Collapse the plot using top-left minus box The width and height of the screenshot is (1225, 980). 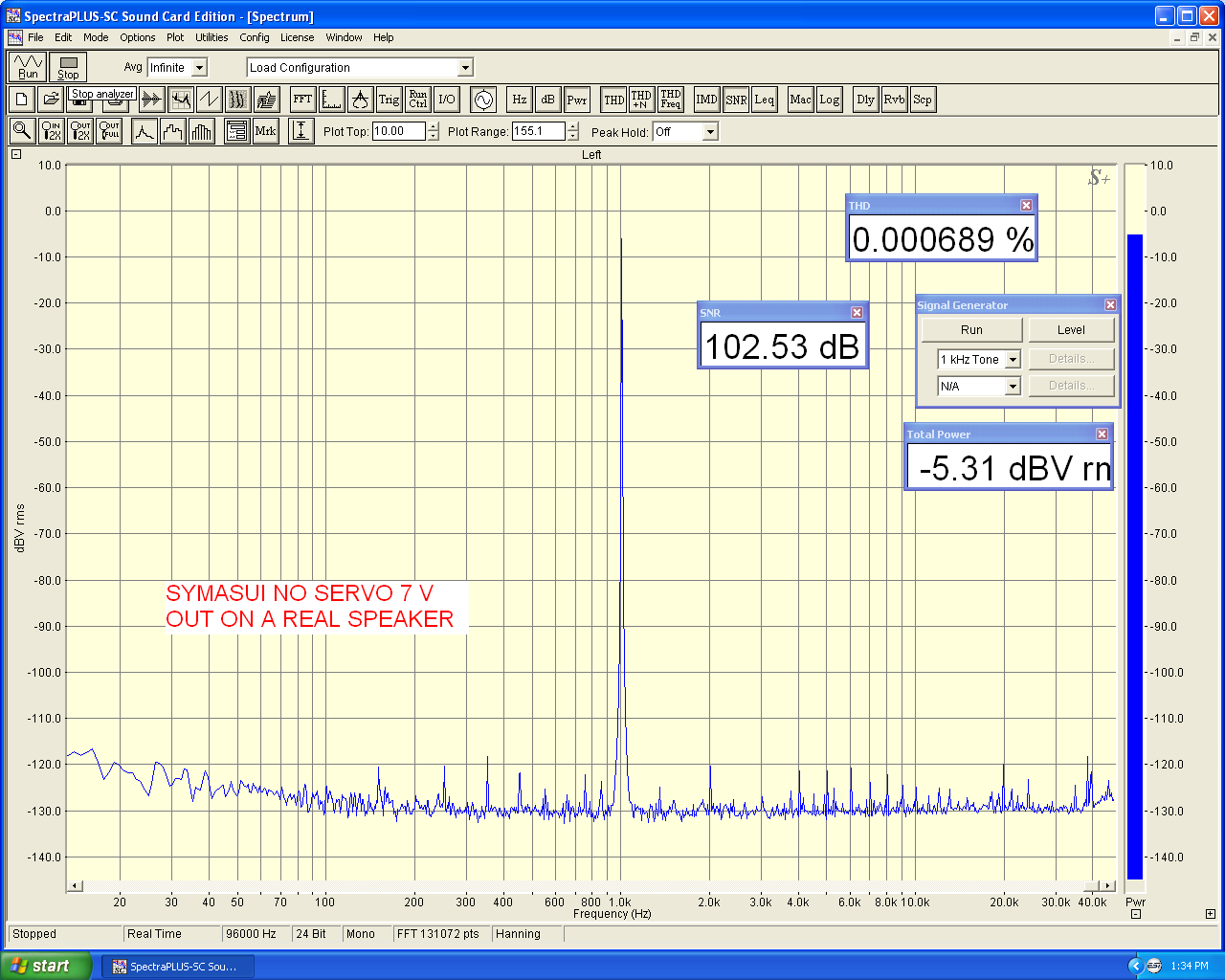coord(16,154)
